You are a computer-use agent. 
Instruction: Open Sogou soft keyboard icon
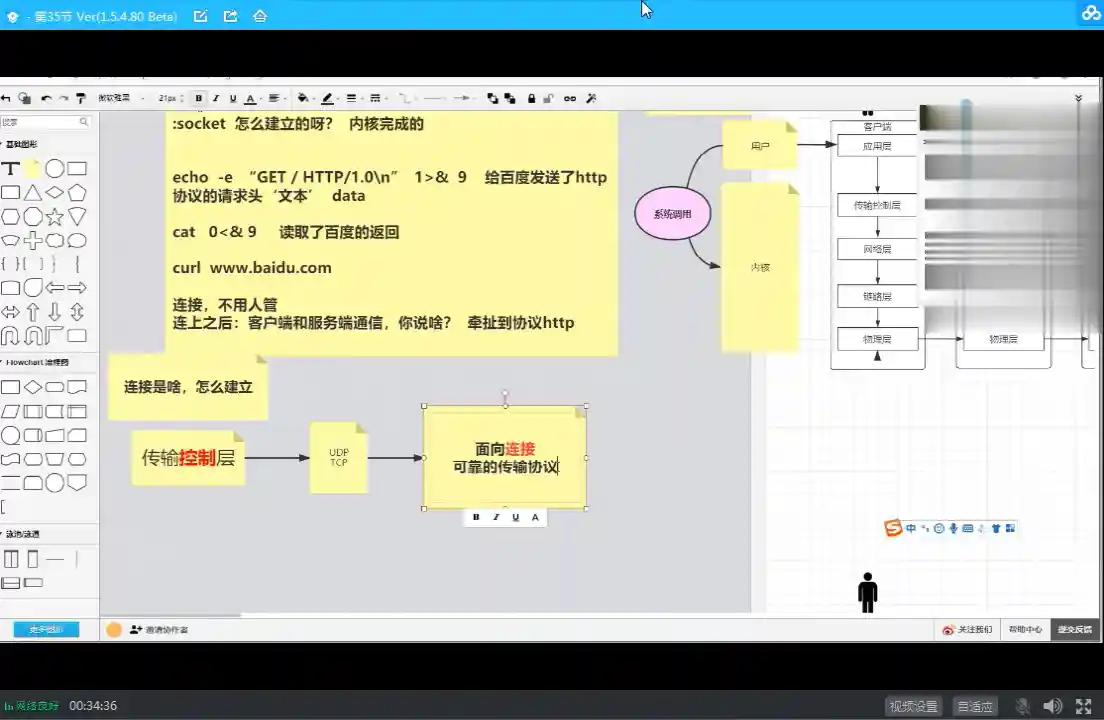point(967,528)
